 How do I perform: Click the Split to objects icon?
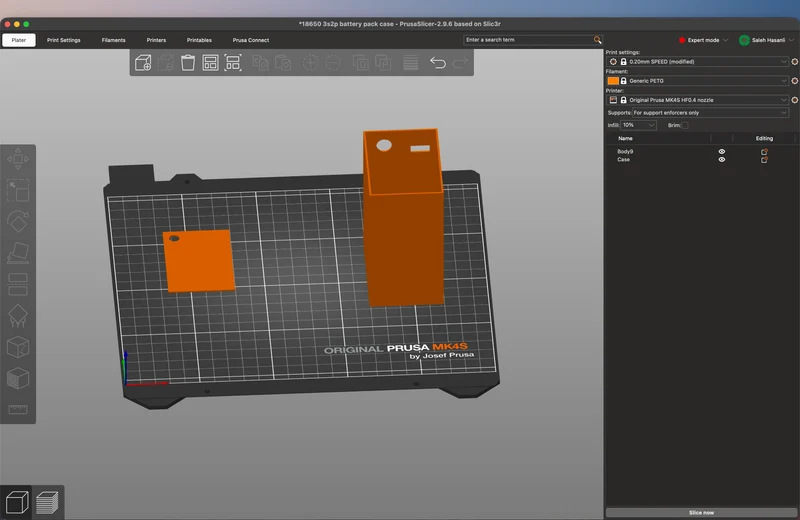click(x=361, y=63)
